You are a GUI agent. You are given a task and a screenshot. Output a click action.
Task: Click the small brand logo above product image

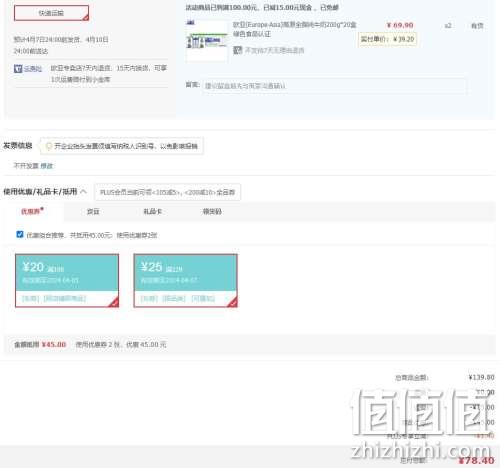(x=191, y=22)
